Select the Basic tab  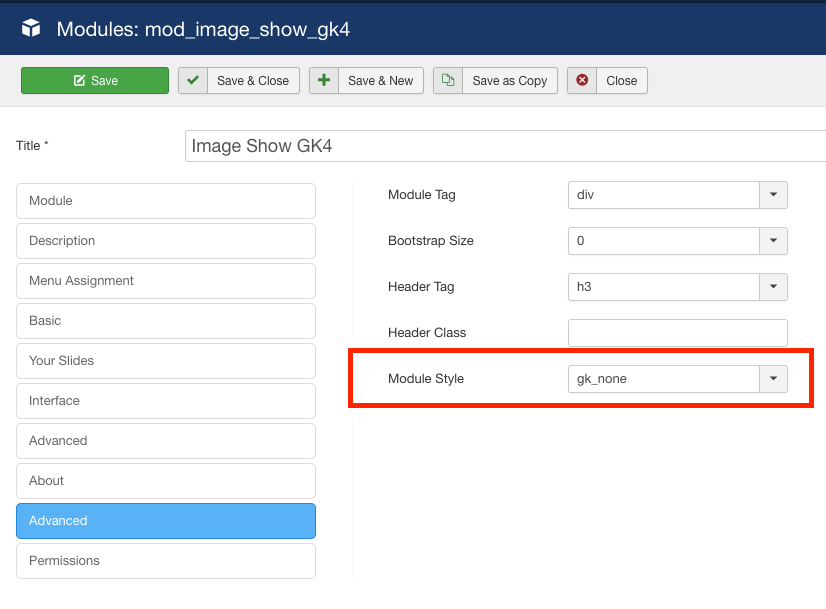click(x=166, y=321)
